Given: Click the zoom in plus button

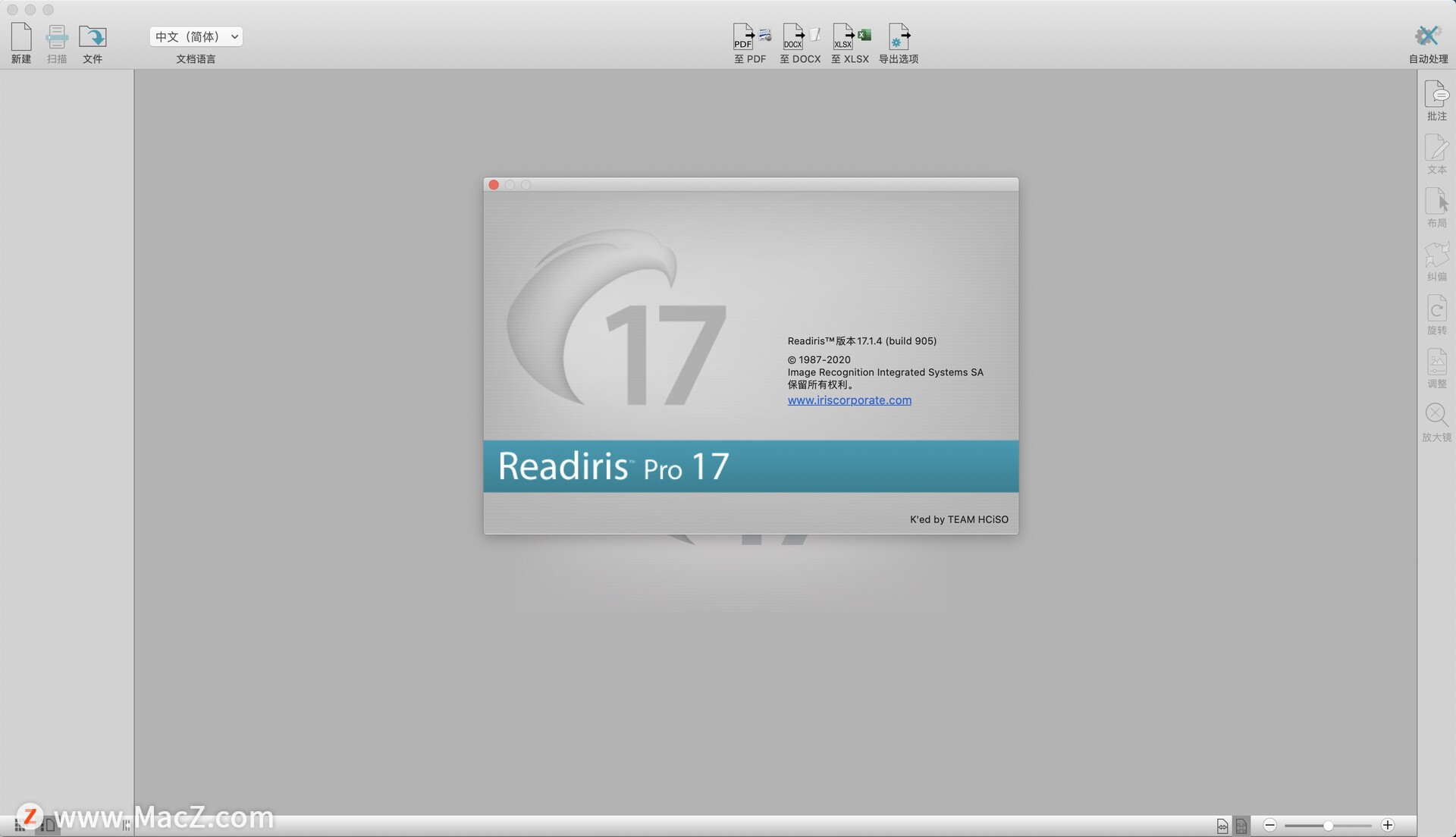Looking at the screenshot, I should click(1388, 826).
